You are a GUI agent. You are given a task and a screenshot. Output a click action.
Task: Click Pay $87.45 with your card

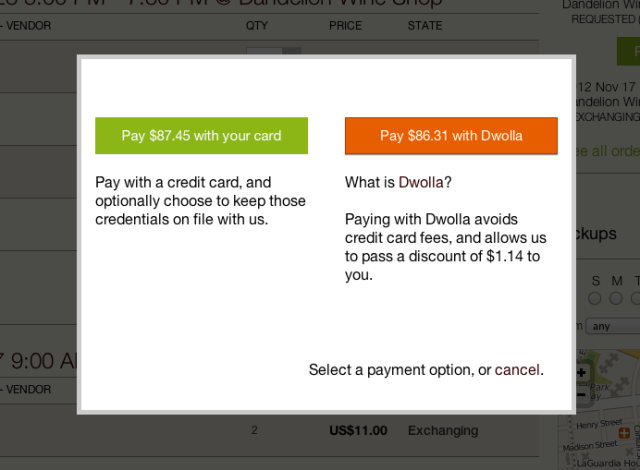point(201,136)
